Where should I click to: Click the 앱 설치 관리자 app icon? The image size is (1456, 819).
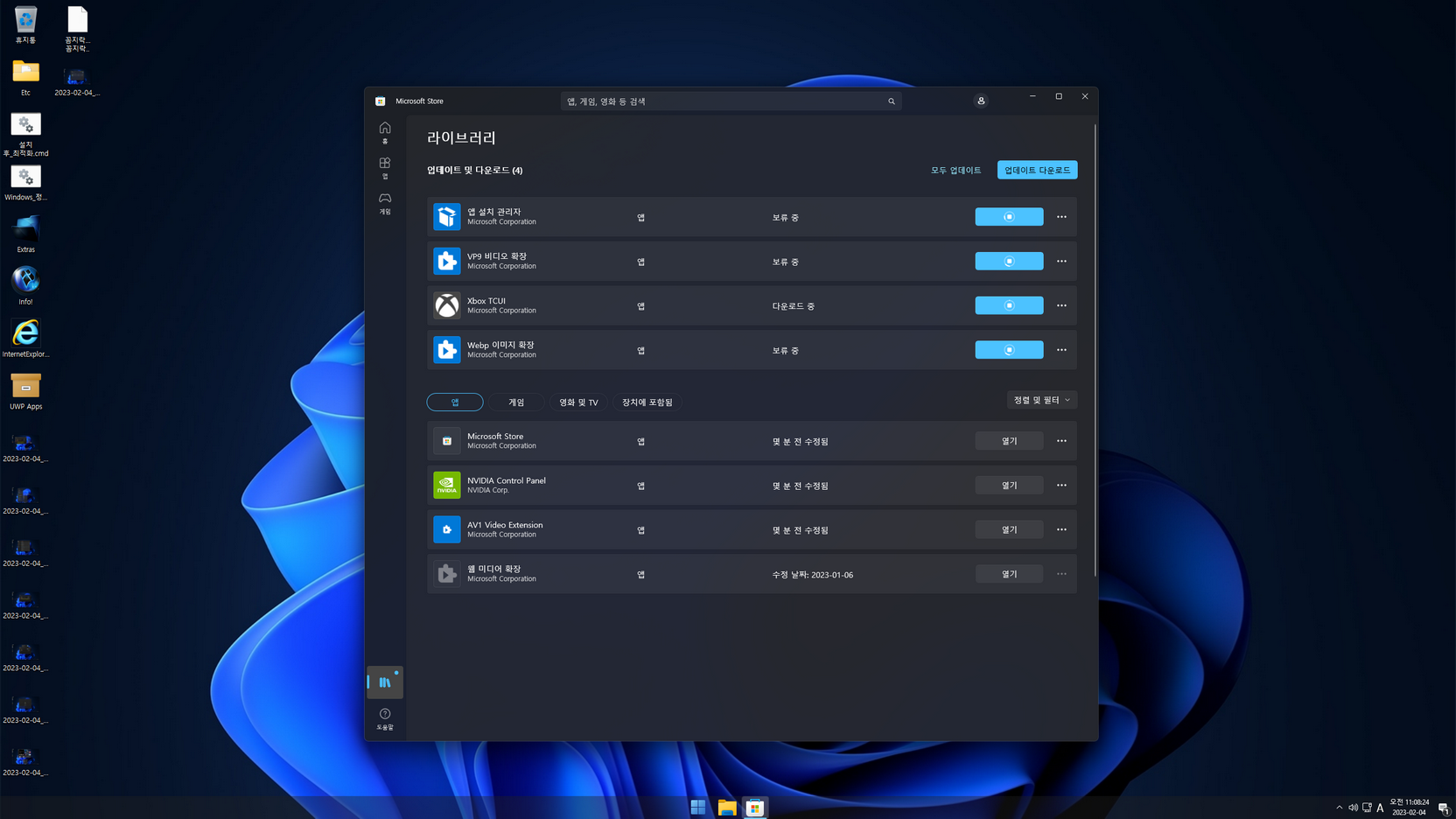[x=447, y=217]
